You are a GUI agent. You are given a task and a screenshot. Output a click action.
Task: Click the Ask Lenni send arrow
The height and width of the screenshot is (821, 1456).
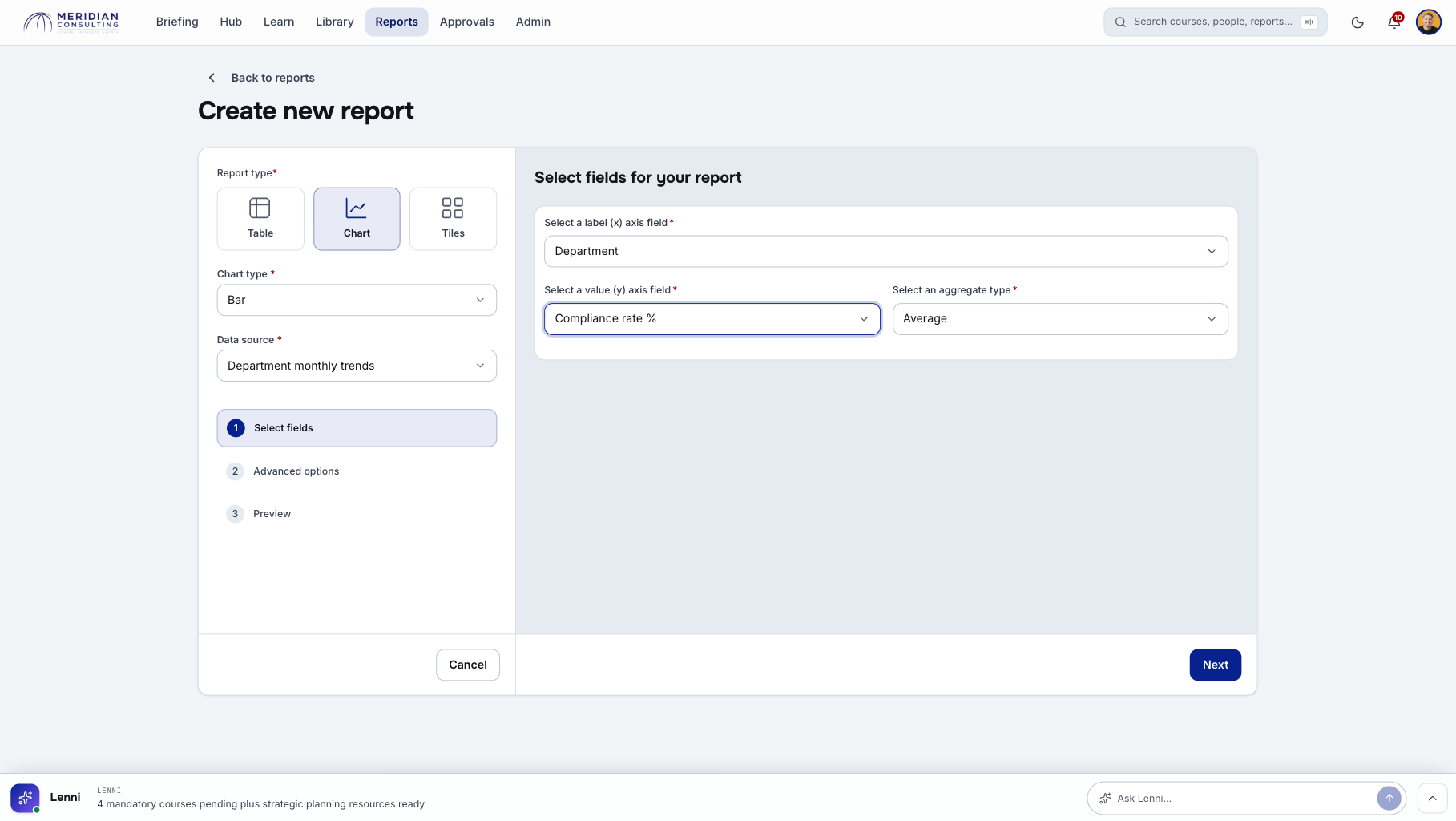click(1389, 798)
